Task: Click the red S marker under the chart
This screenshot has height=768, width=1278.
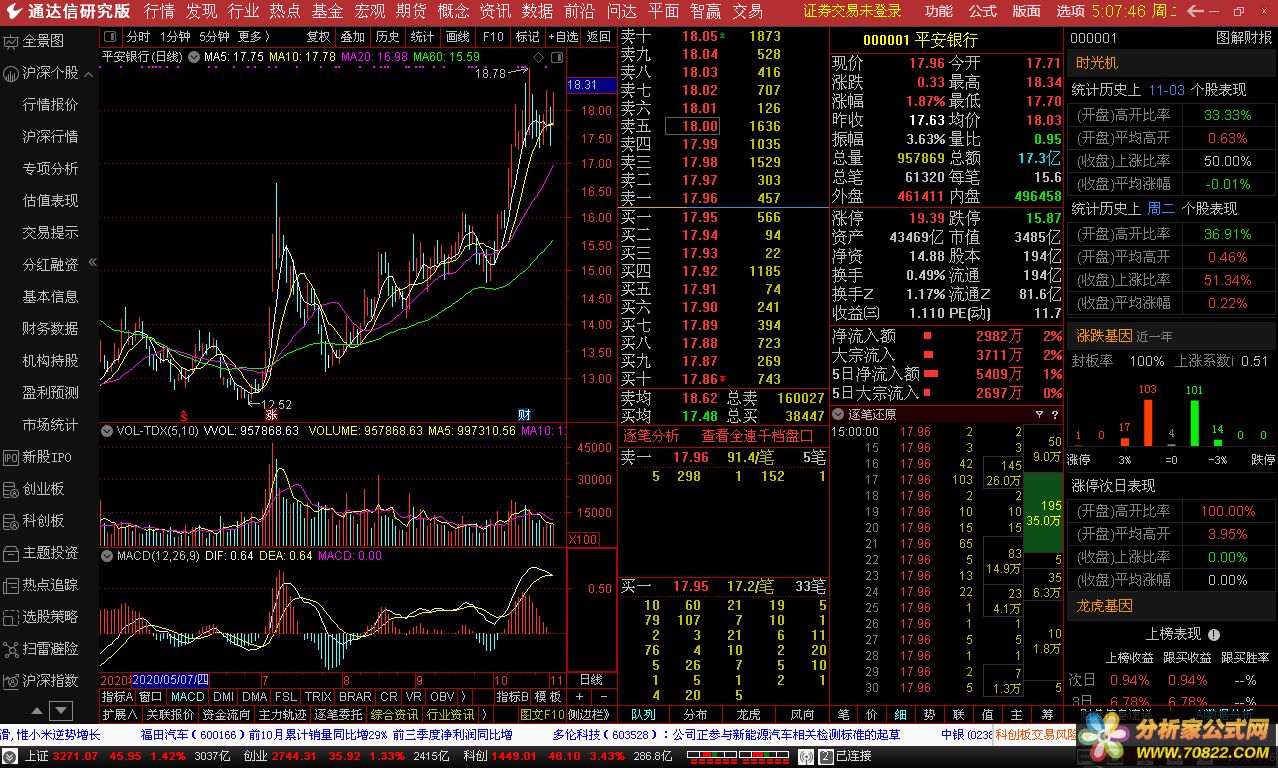Action: (183, 414)
